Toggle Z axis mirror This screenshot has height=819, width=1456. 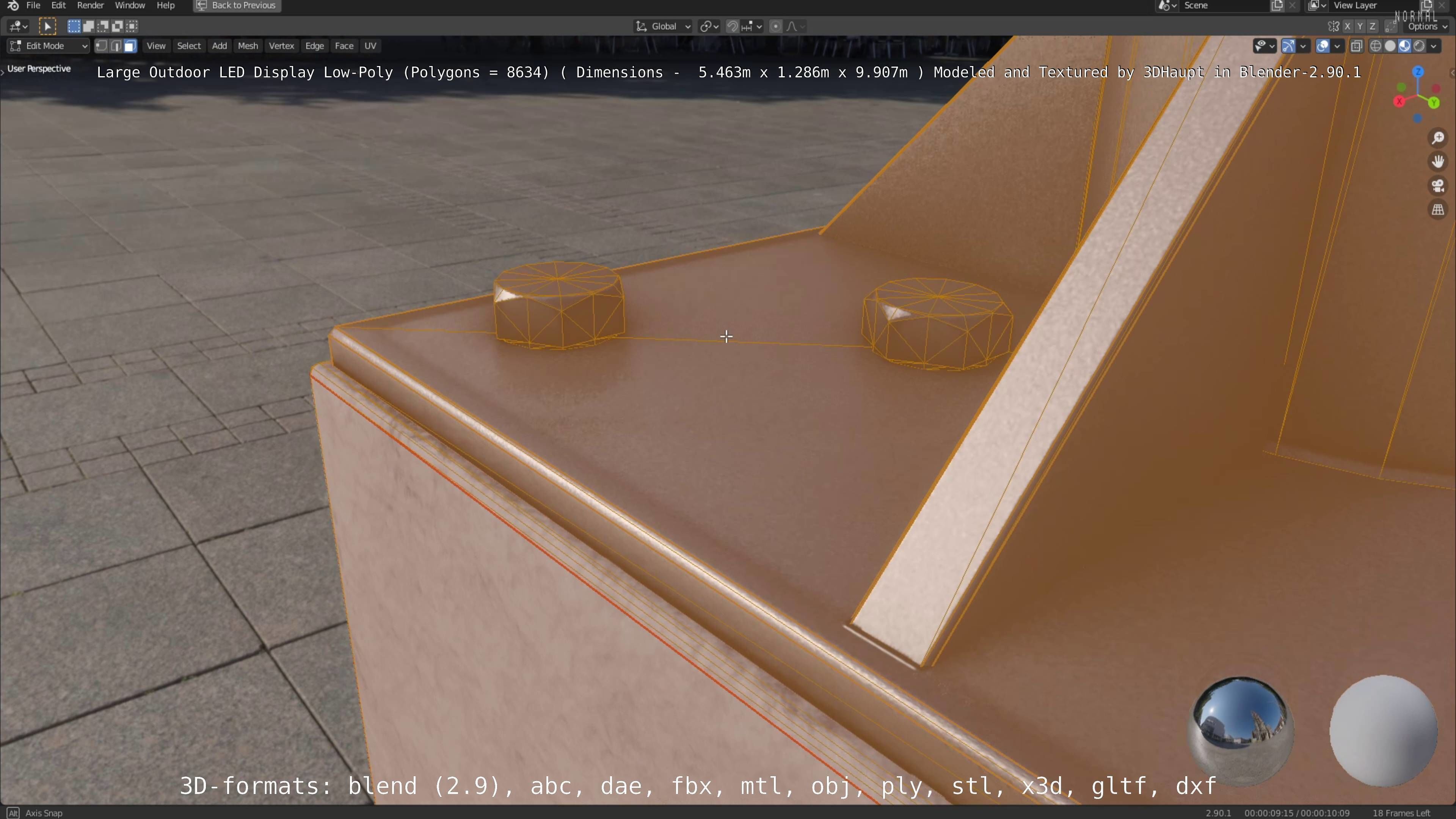pyautogui.click(x=1373, y=27)
